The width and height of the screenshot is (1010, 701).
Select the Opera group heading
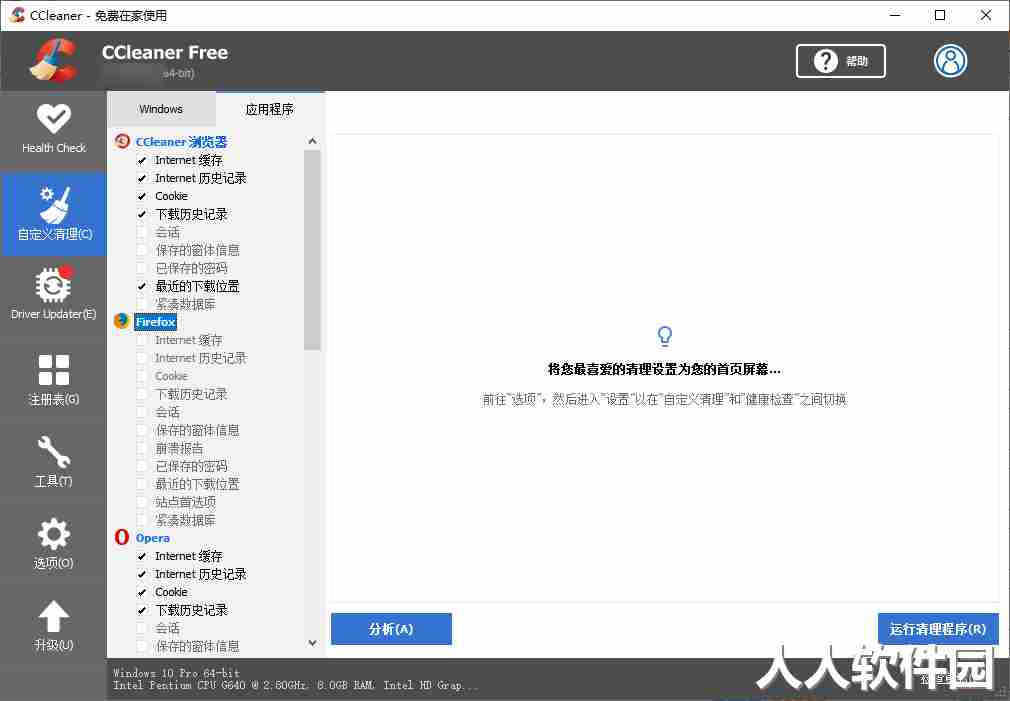click(x=153, y=538)
